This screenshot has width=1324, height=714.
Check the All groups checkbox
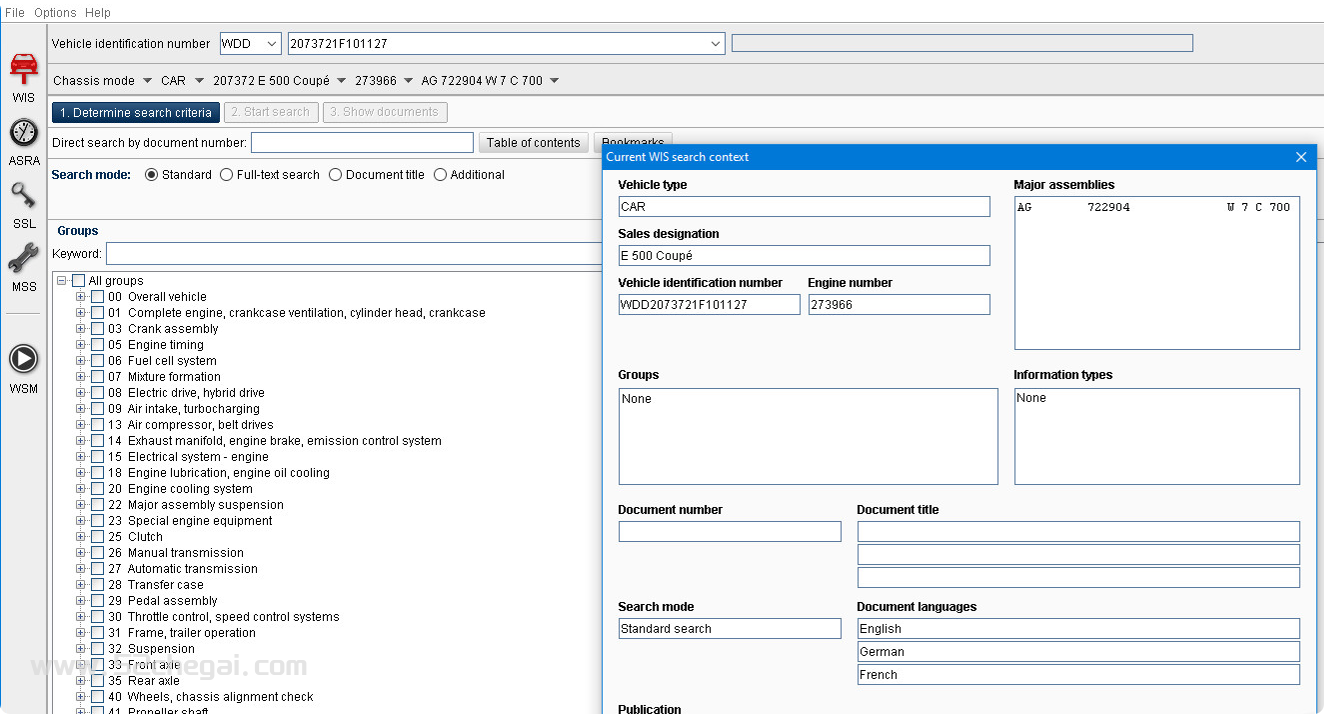pos(79,281)
